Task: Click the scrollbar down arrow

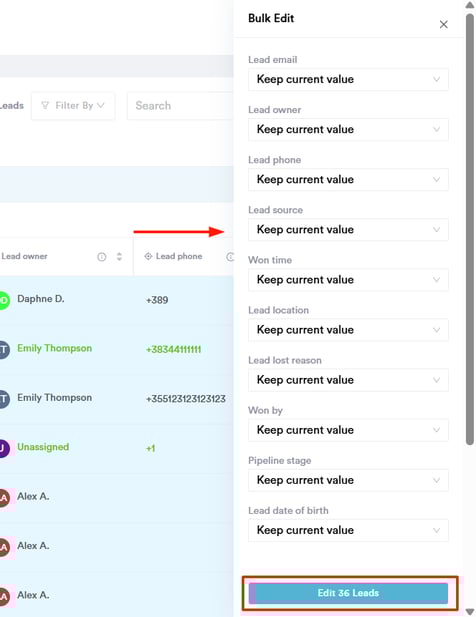Action: pyautogui.click(x=470, y=612)
